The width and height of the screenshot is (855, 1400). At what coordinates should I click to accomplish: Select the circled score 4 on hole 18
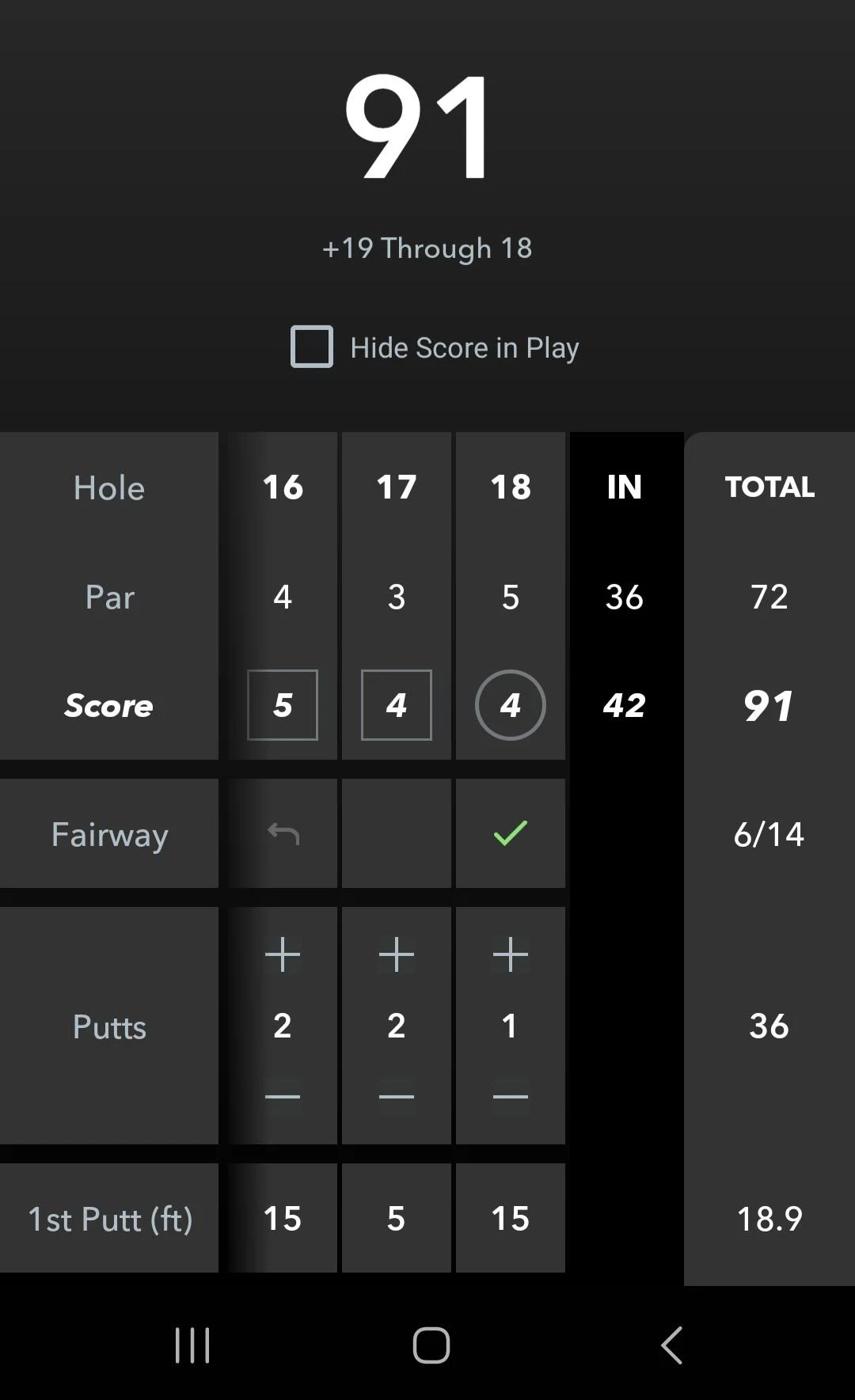tap(511, 705)
